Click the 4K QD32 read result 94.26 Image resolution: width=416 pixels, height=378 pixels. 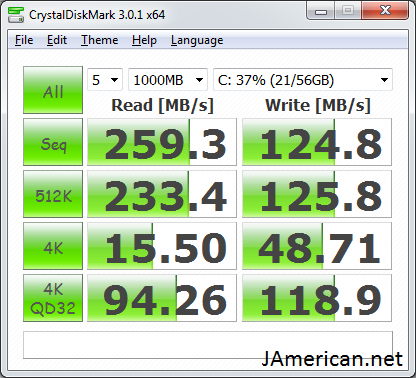(162, 298)
